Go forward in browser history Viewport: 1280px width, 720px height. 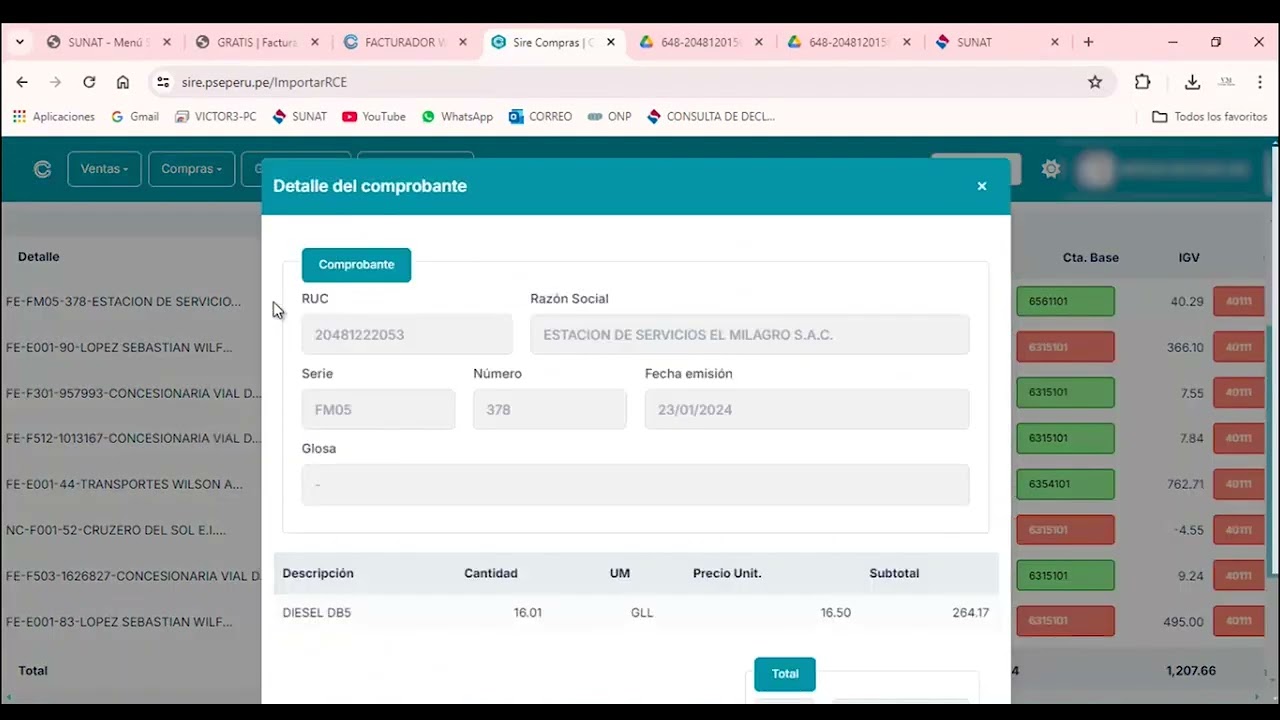55,82
